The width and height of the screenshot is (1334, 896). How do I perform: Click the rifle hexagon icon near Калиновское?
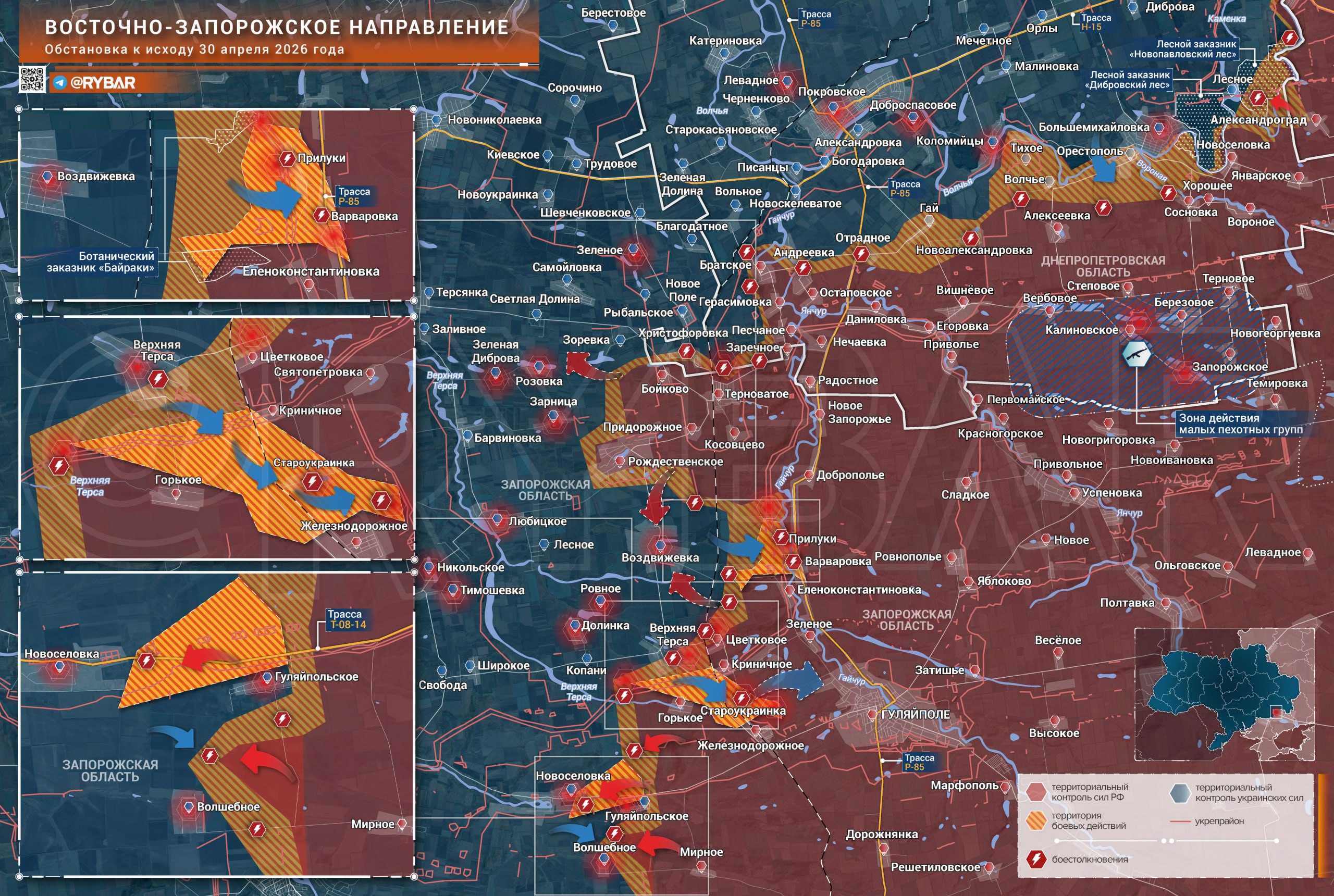point(1136,354)
